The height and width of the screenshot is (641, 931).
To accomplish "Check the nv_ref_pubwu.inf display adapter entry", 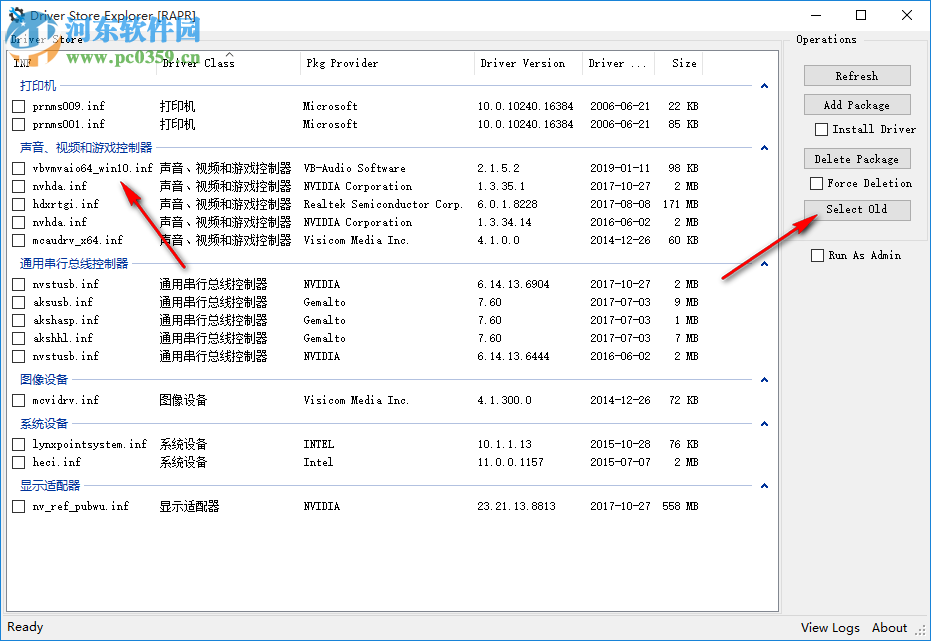I will point(17,506).
